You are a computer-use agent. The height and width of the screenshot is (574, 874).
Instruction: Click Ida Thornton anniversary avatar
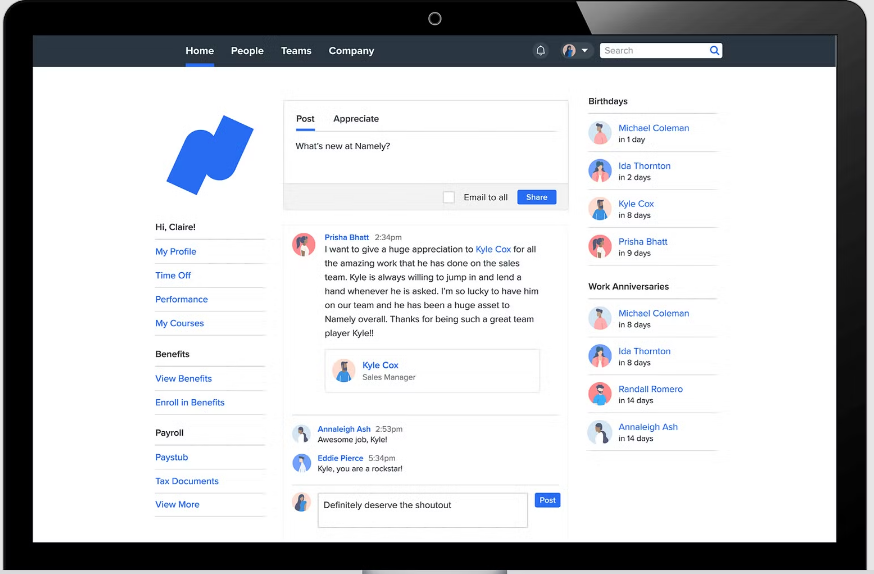point(600,356)
